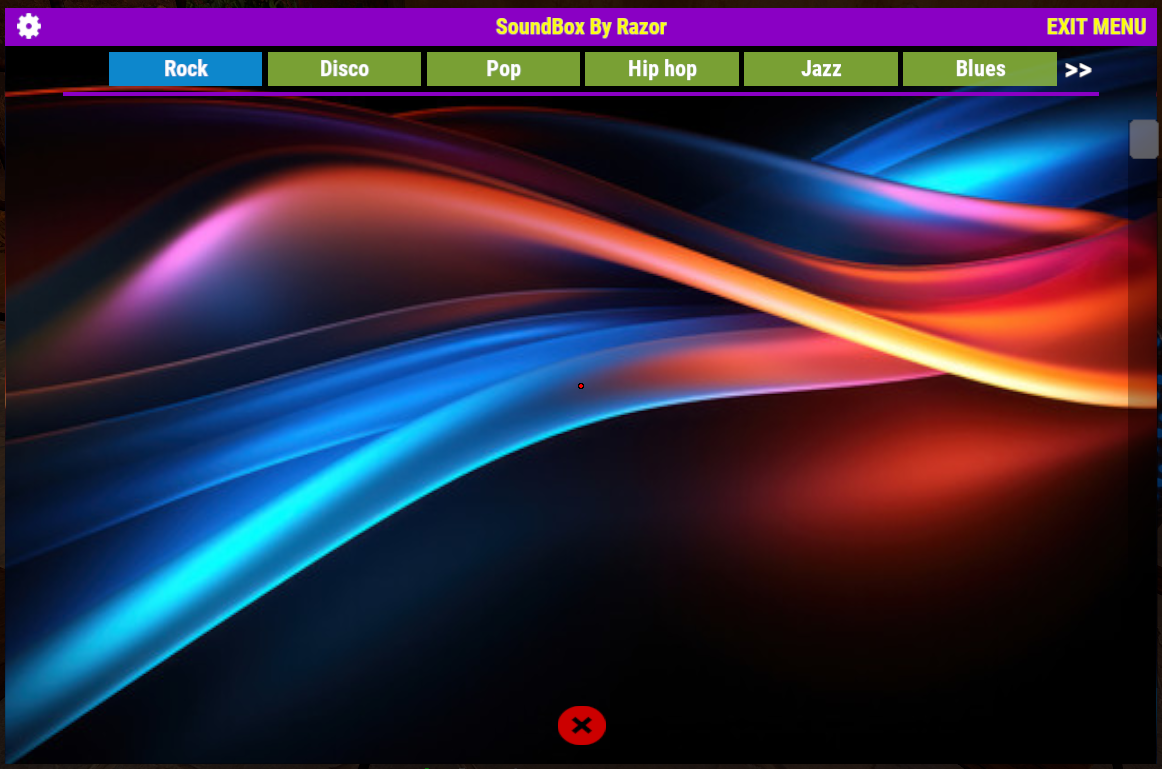The width and height of the screenshot is (1162, 769).
Task: Click the small red dot in center
Action: click(581, 386)
